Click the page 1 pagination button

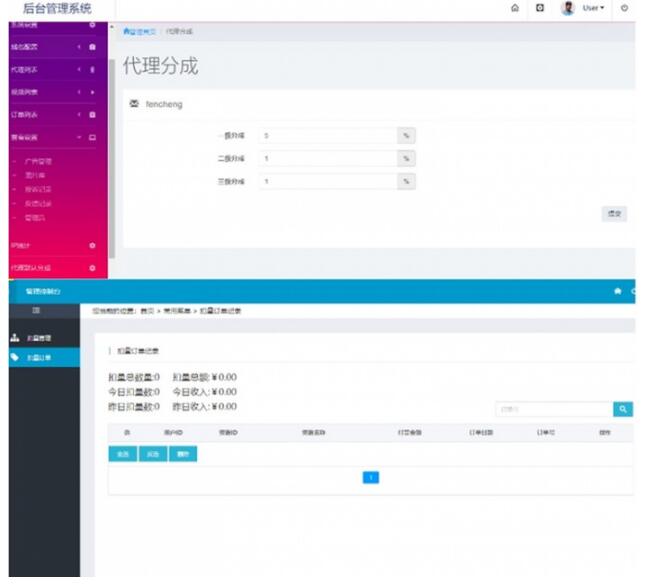tap(370, 478)
